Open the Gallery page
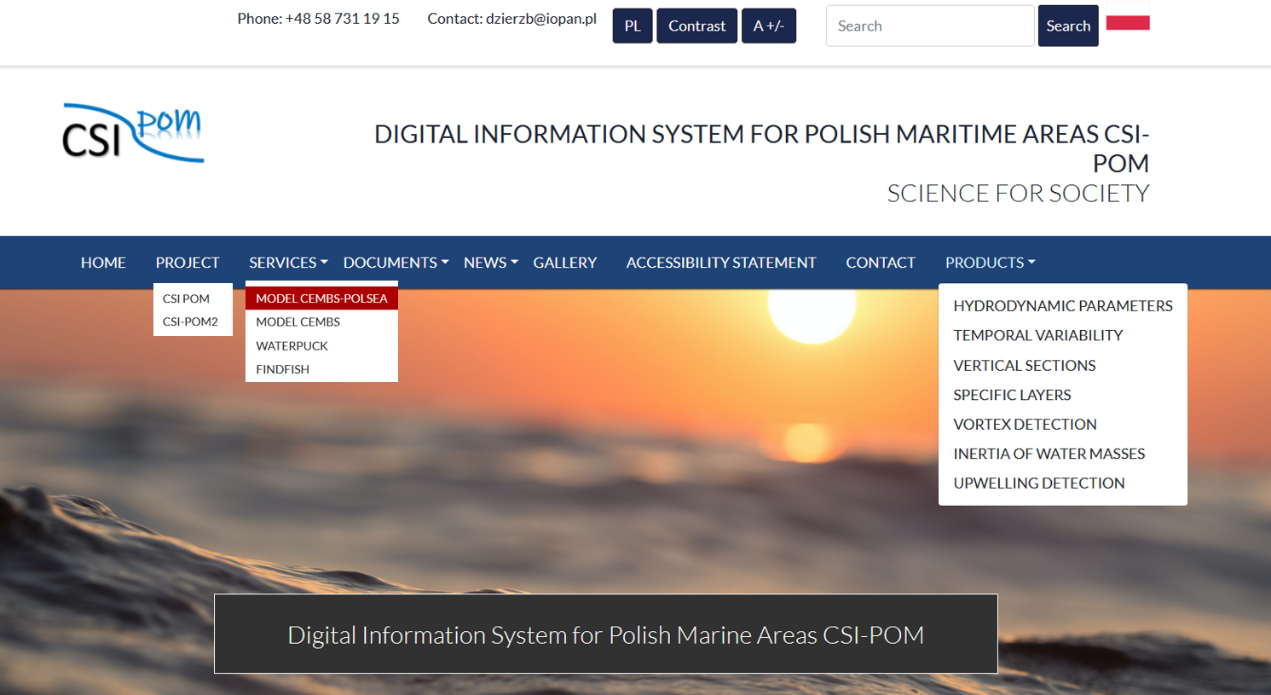 (x=564, y=263)
